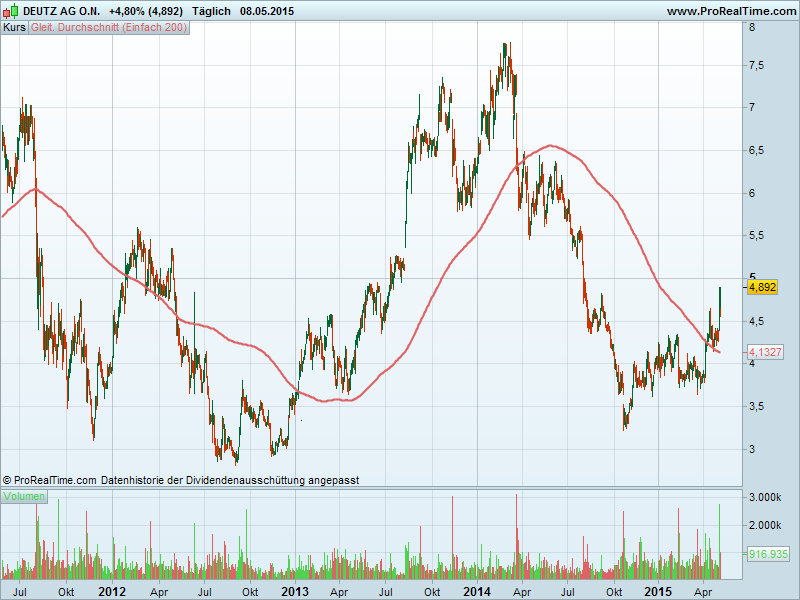Click the 2012 label on time axis
This screenshot has width=800, height=600.
pyautogui.click(x=111, y=591)
